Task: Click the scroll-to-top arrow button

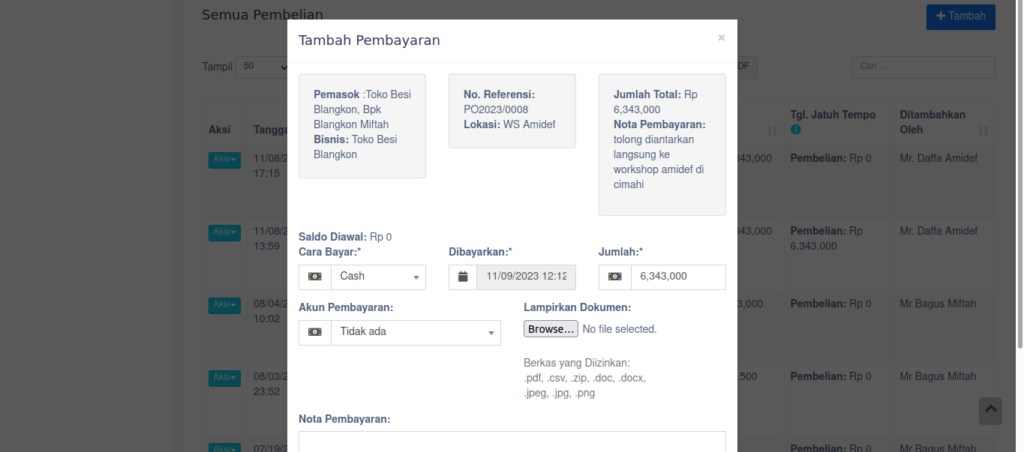Action: (989, 411)
